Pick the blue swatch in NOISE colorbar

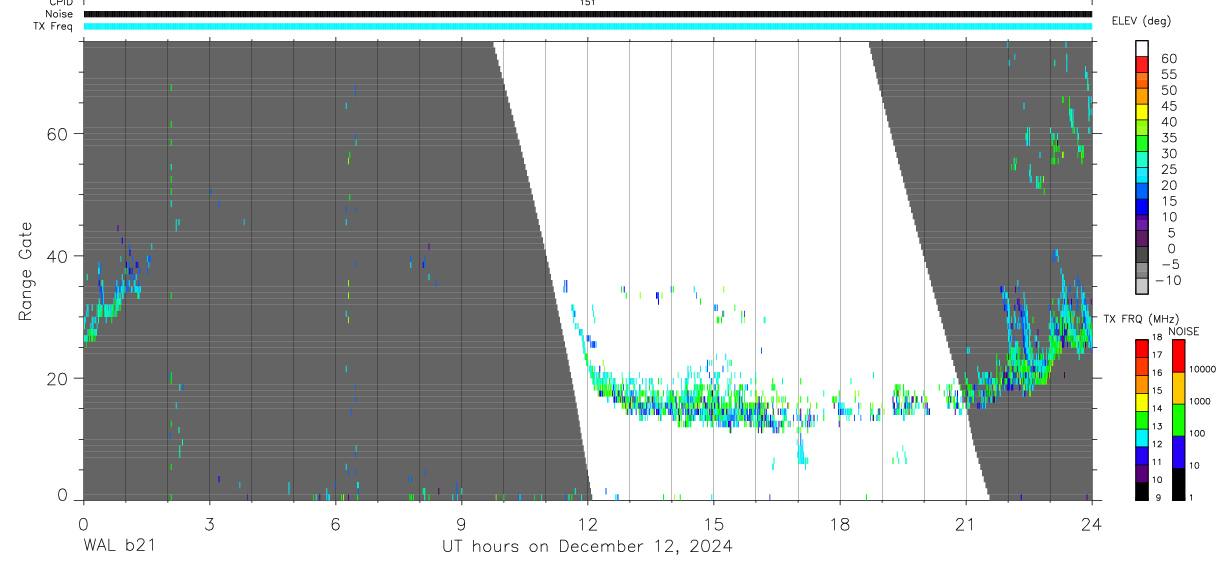tap(1178, 452)
